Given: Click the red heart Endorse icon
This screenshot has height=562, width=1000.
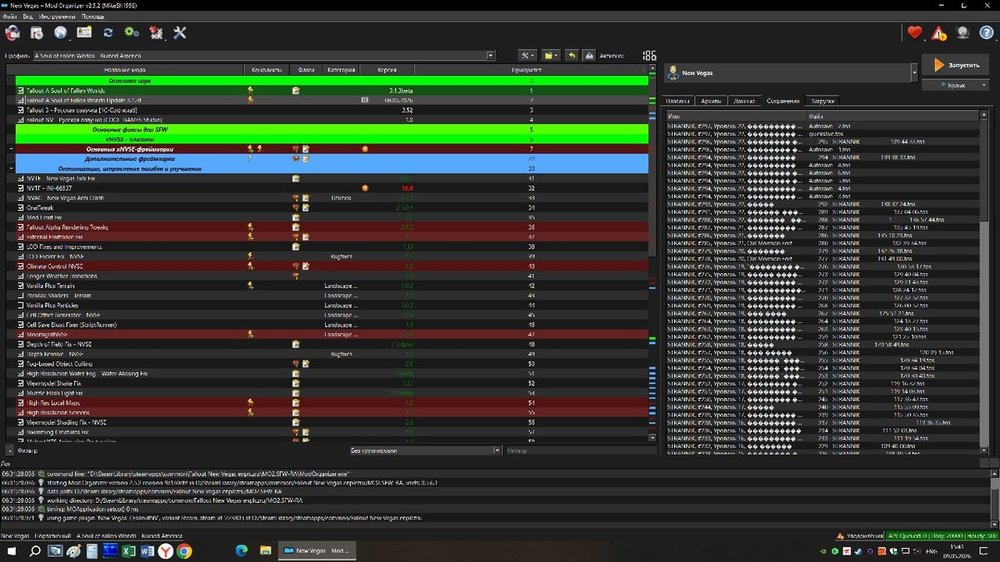Looking at the screenshot, I should click(x=915, y=33).
